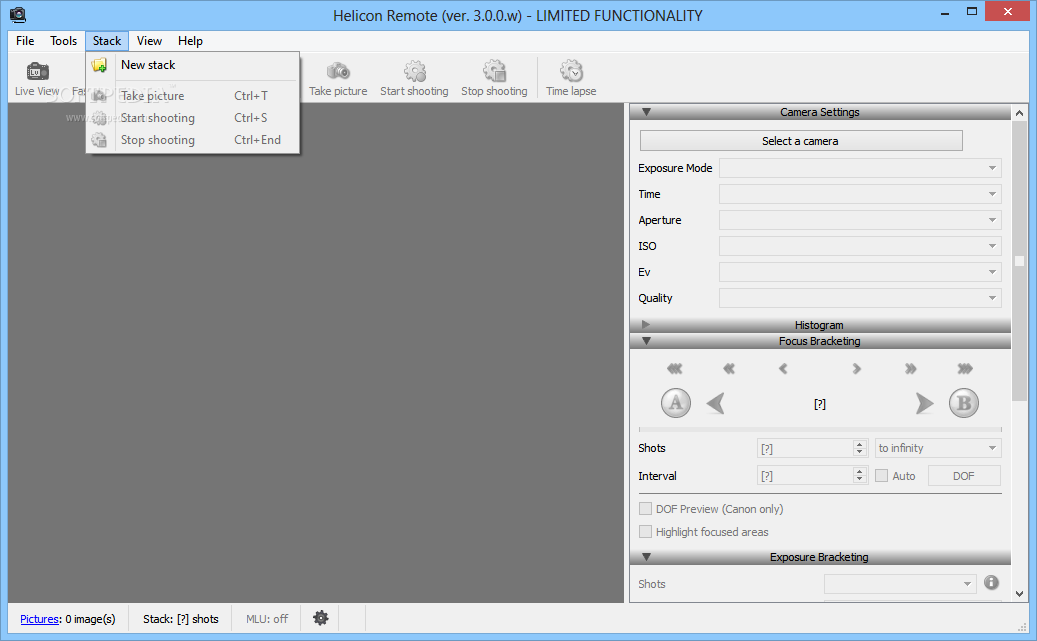Click double right focus step arrow
Screen dimensions: 1037x641
[x=911, y=368]
